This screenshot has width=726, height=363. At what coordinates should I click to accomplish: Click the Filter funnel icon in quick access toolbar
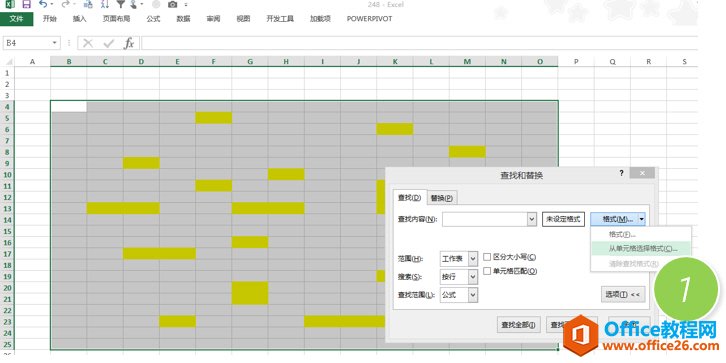pos(122,5)
